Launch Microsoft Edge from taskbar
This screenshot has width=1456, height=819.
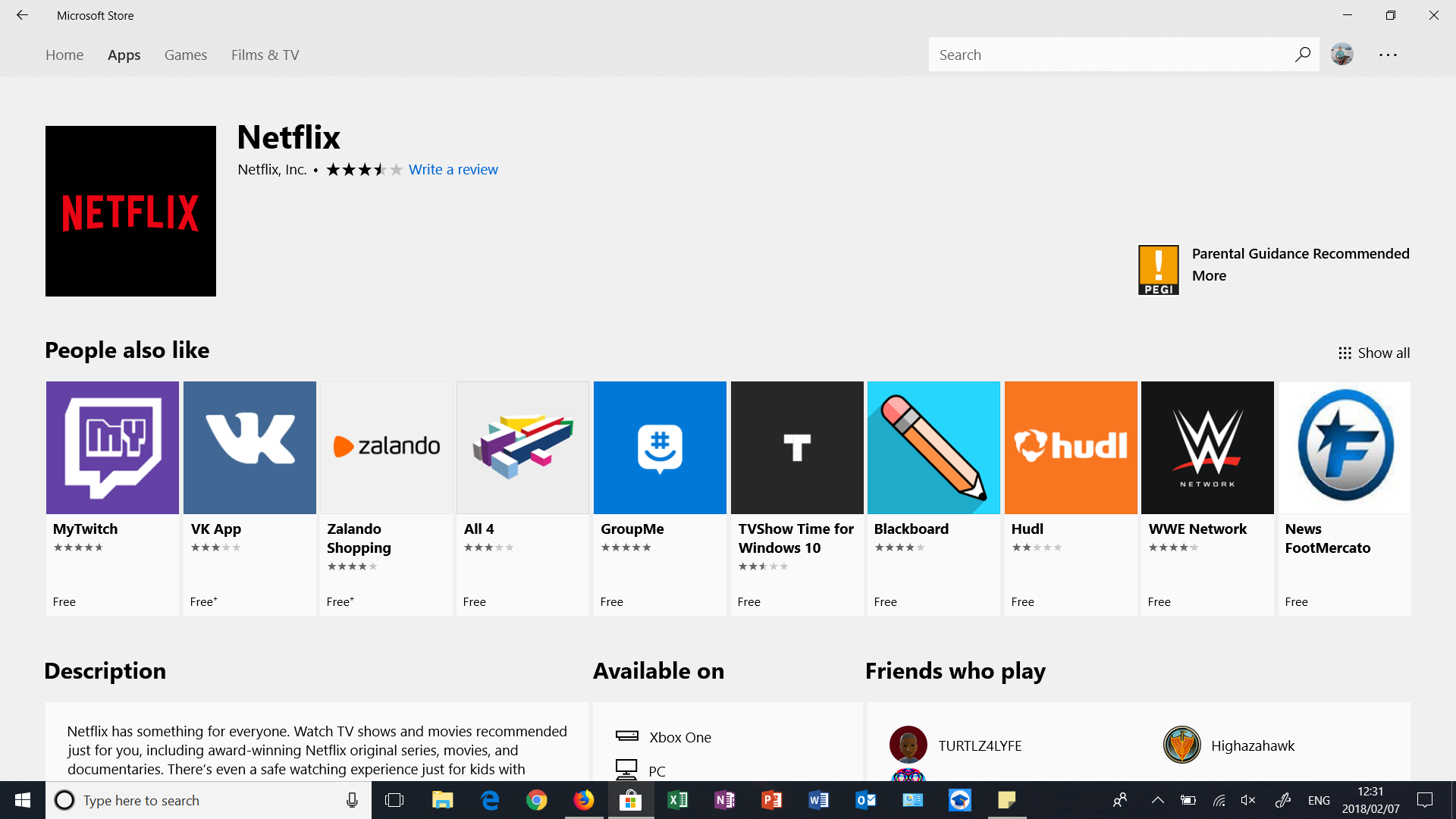click(x=490, y=800)
